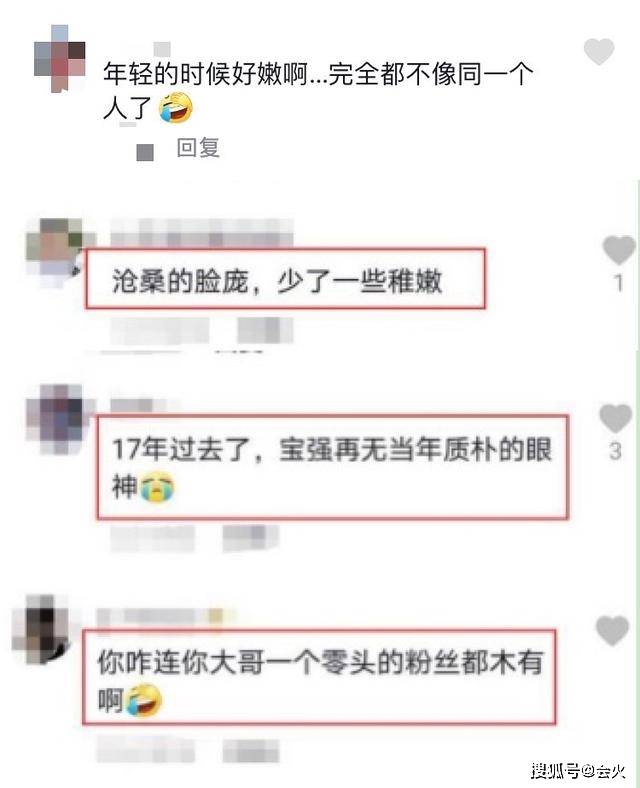
Task: Open the avatar of the 年轻的时候 commenter
Action: pos(59,59)
